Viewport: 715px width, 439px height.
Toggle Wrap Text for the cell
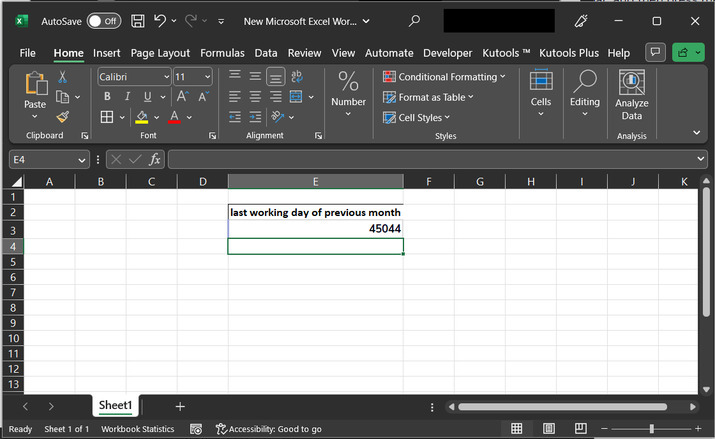(296, 77)
